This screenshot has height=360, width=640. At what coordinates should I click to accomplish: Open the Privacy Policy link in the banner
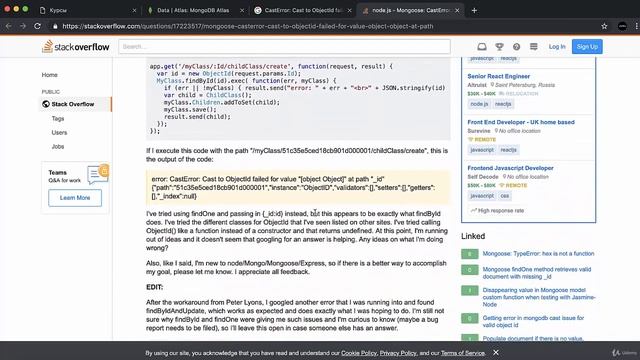[x=398, y=353]
